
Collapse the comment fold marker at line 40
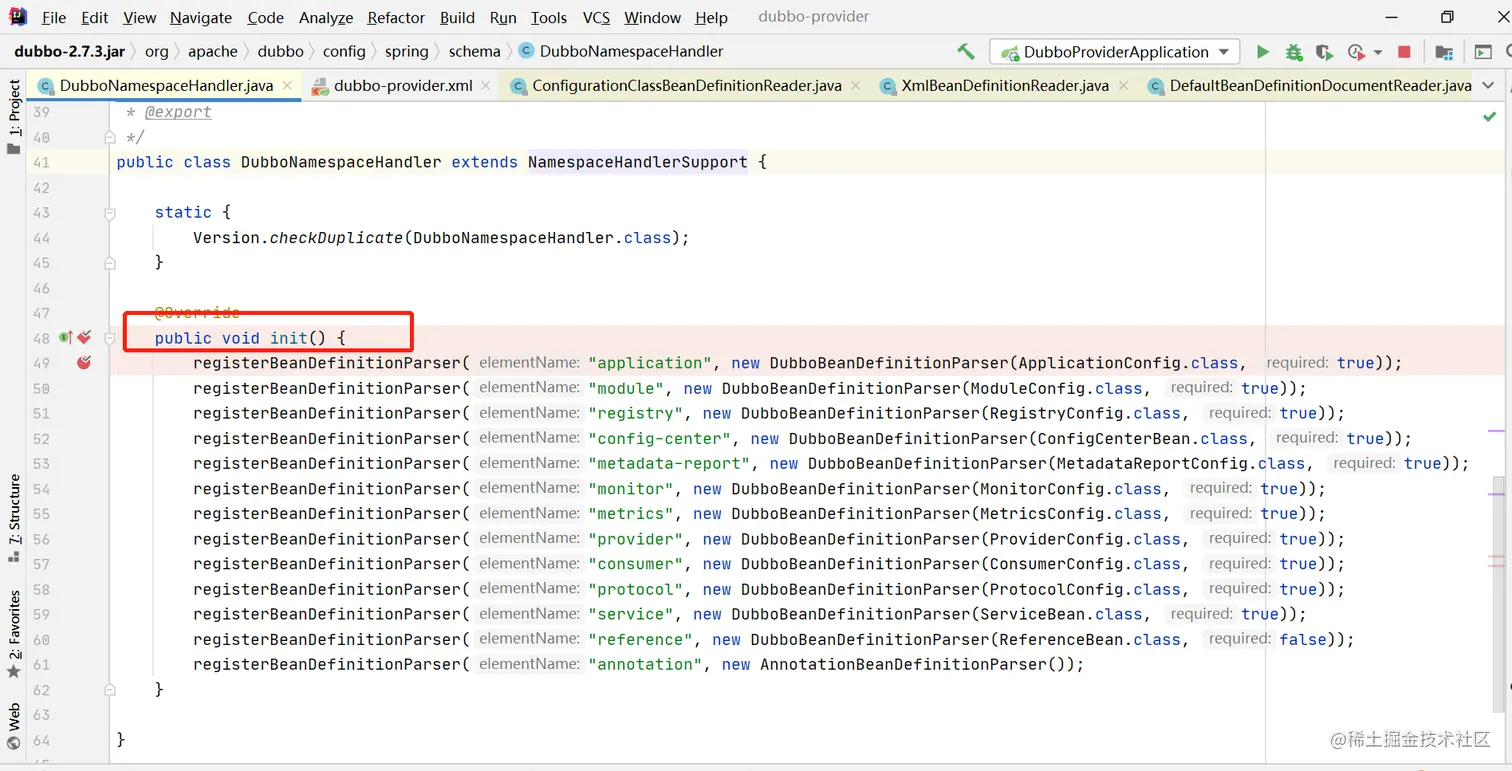(110, 137)
